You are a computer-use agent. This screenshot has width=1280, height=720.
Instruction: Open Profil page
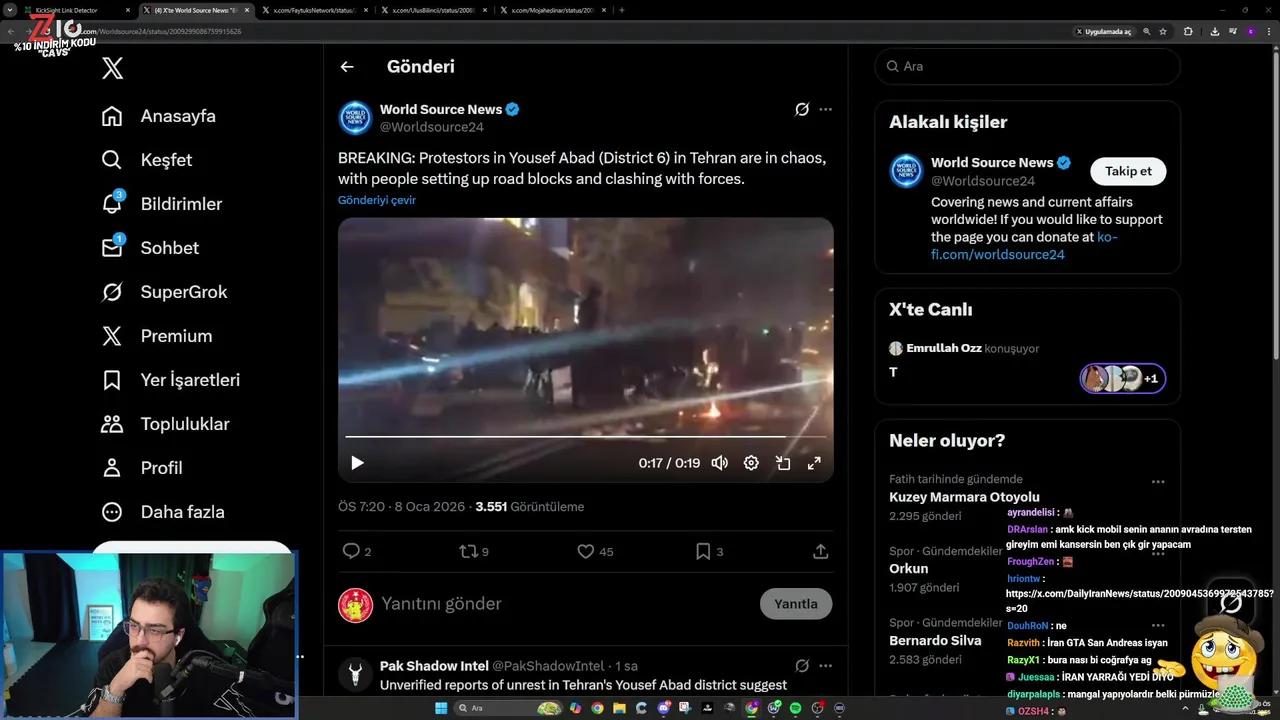point(142,468)
